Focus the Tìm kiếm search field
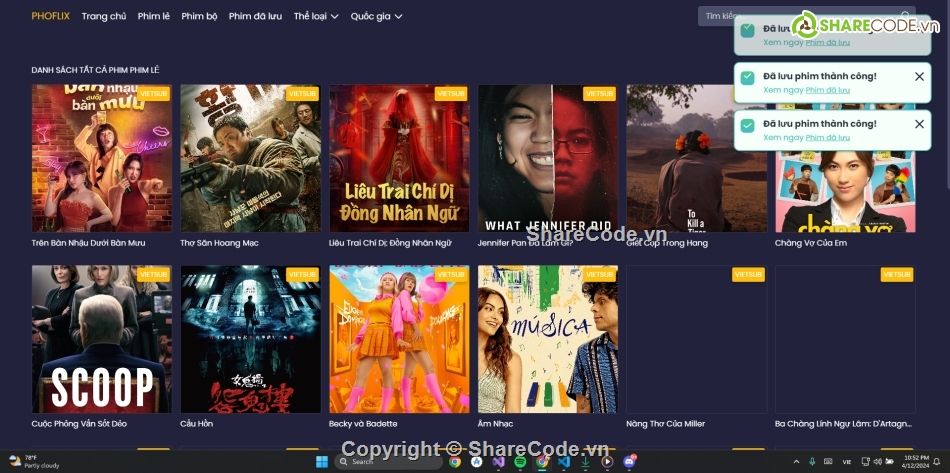Screen dimensions: 950x473 806,16
